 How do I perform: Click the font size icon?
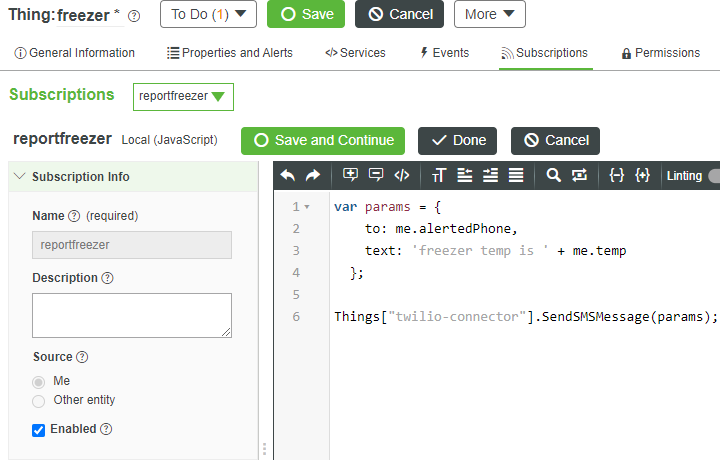439,176
